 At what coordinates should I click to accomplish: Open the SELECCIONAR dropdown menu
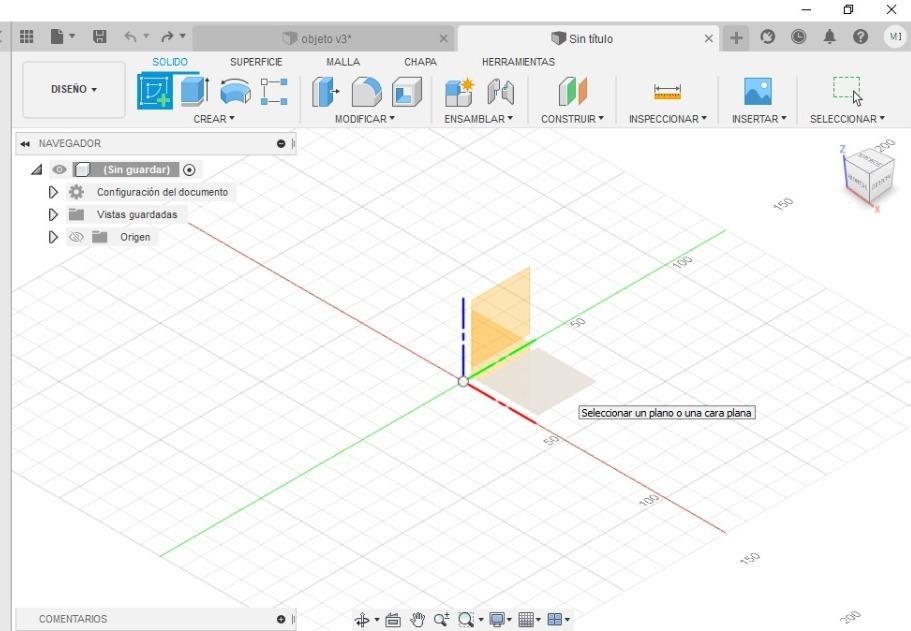pos(847,119)
